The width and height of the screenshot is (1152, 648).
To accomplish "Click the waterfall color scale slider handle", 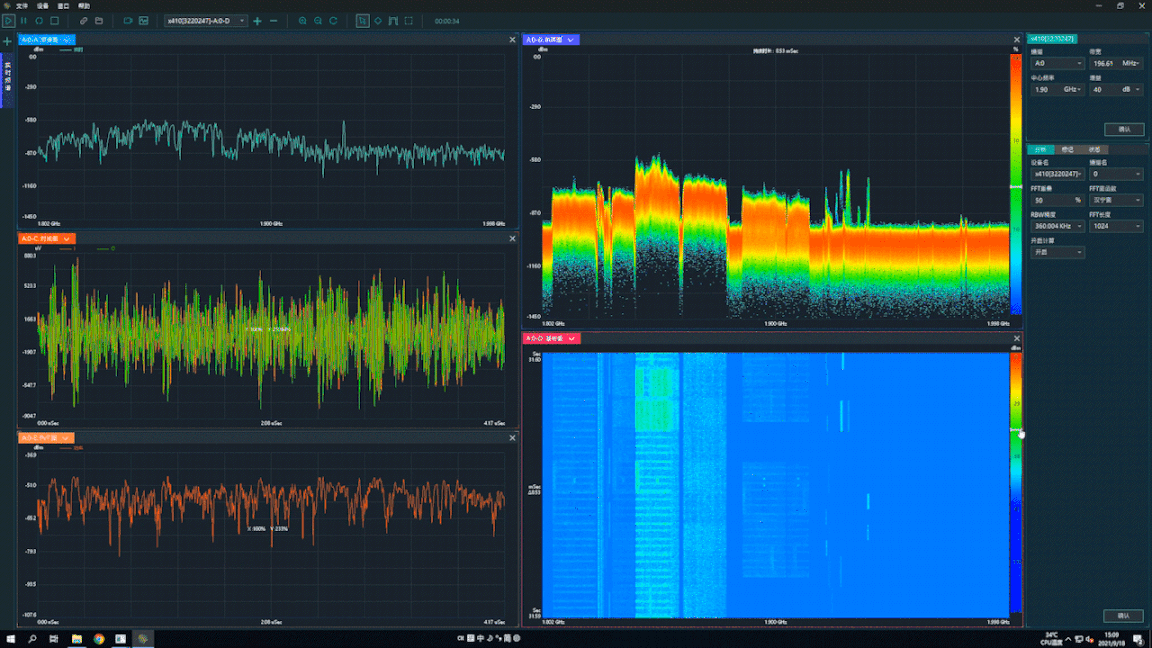I will tap(1016, 430).
